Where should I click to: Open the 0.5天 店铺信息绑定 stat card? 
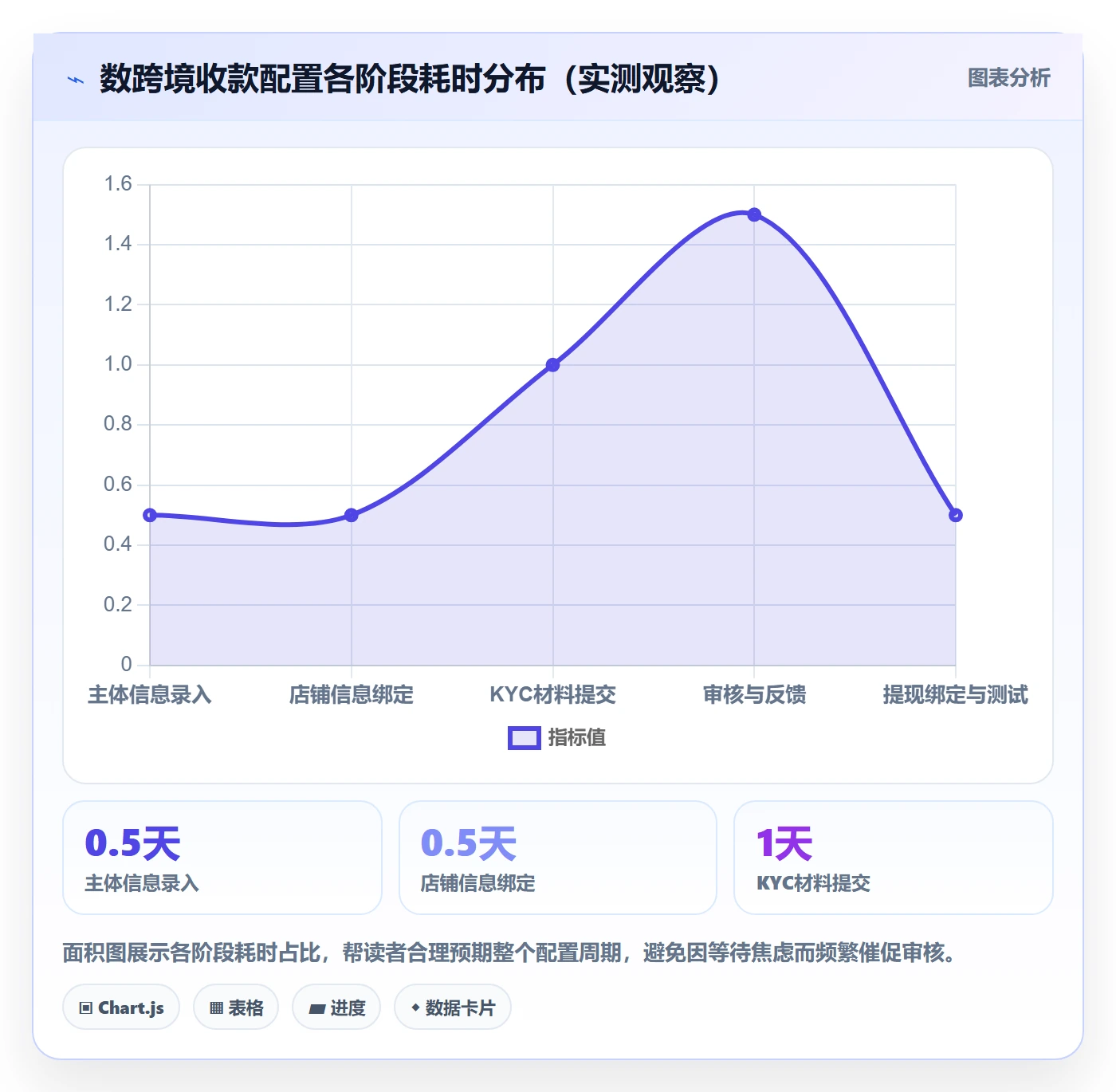point(558,858)
